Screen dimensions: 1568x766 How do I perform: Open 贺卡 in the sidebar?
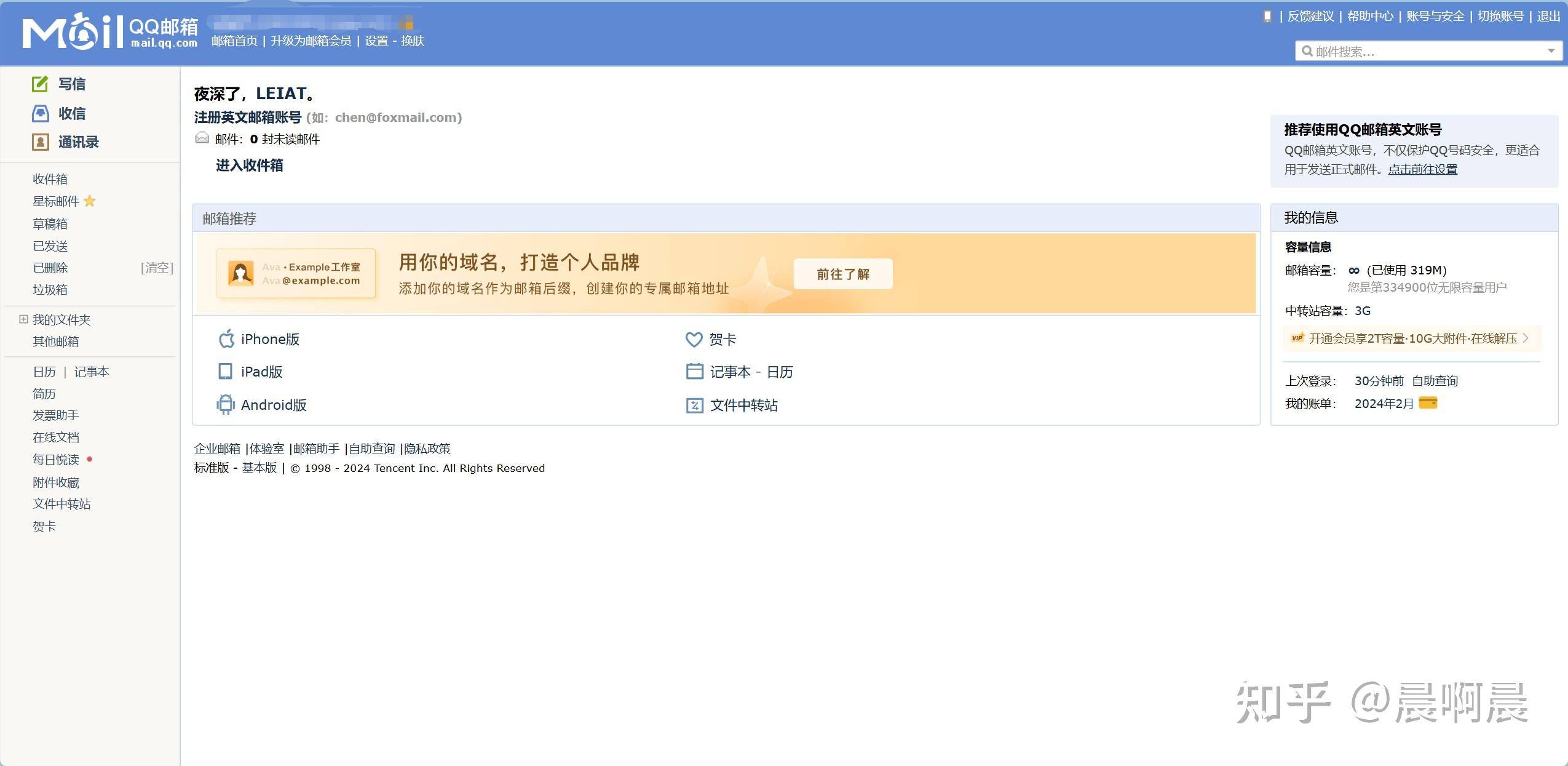click(x=44, y=527)
